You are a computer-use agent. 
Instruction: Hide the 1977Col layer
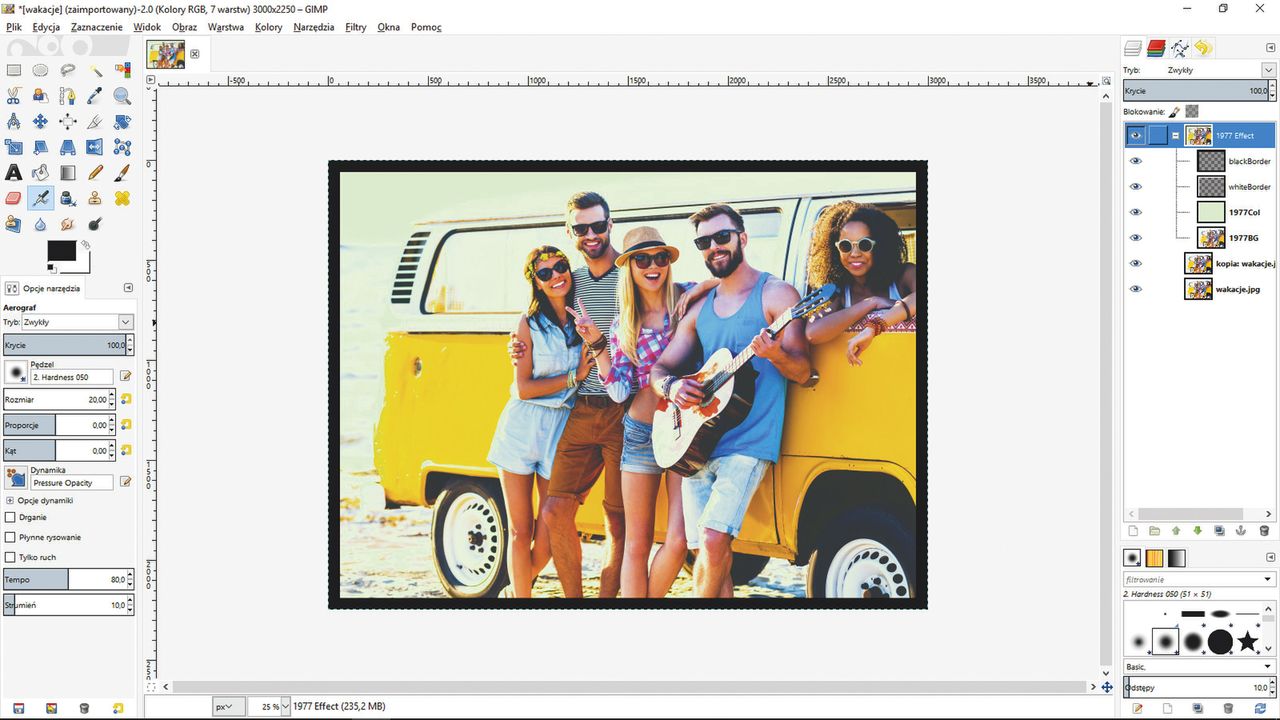tap(1136, 213)
